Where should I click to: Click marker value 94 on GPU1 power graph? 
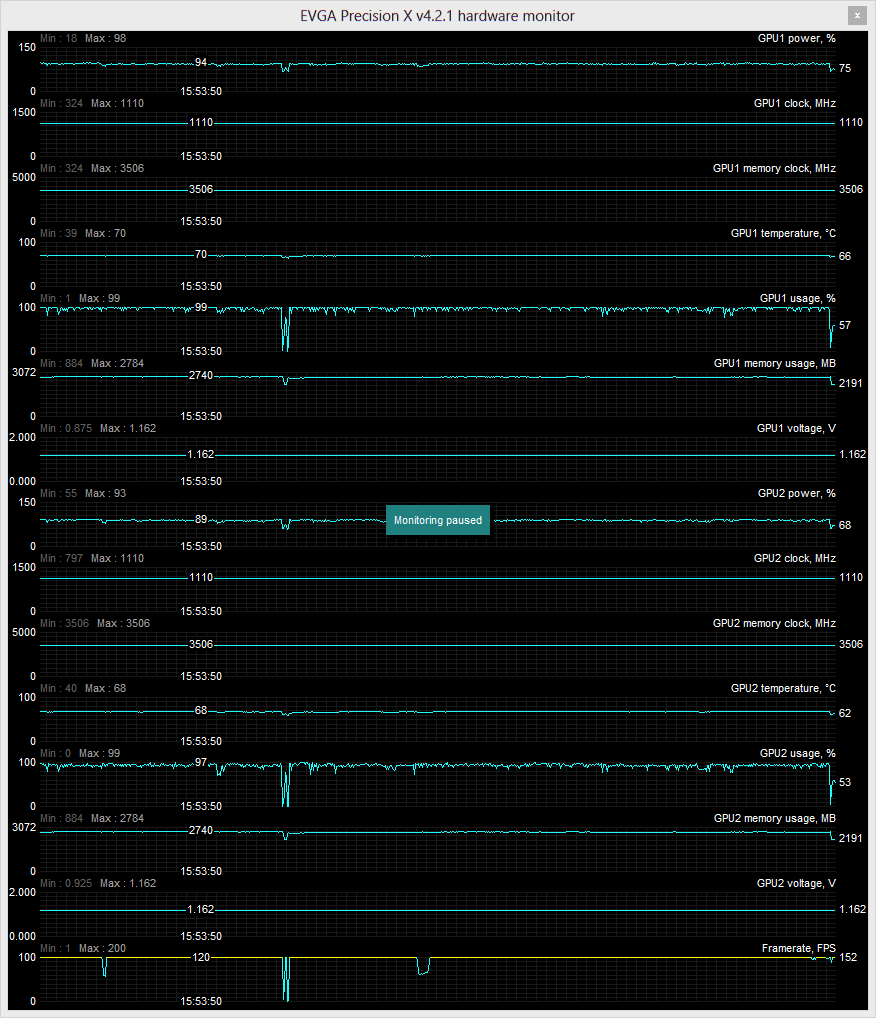[201, 62]
